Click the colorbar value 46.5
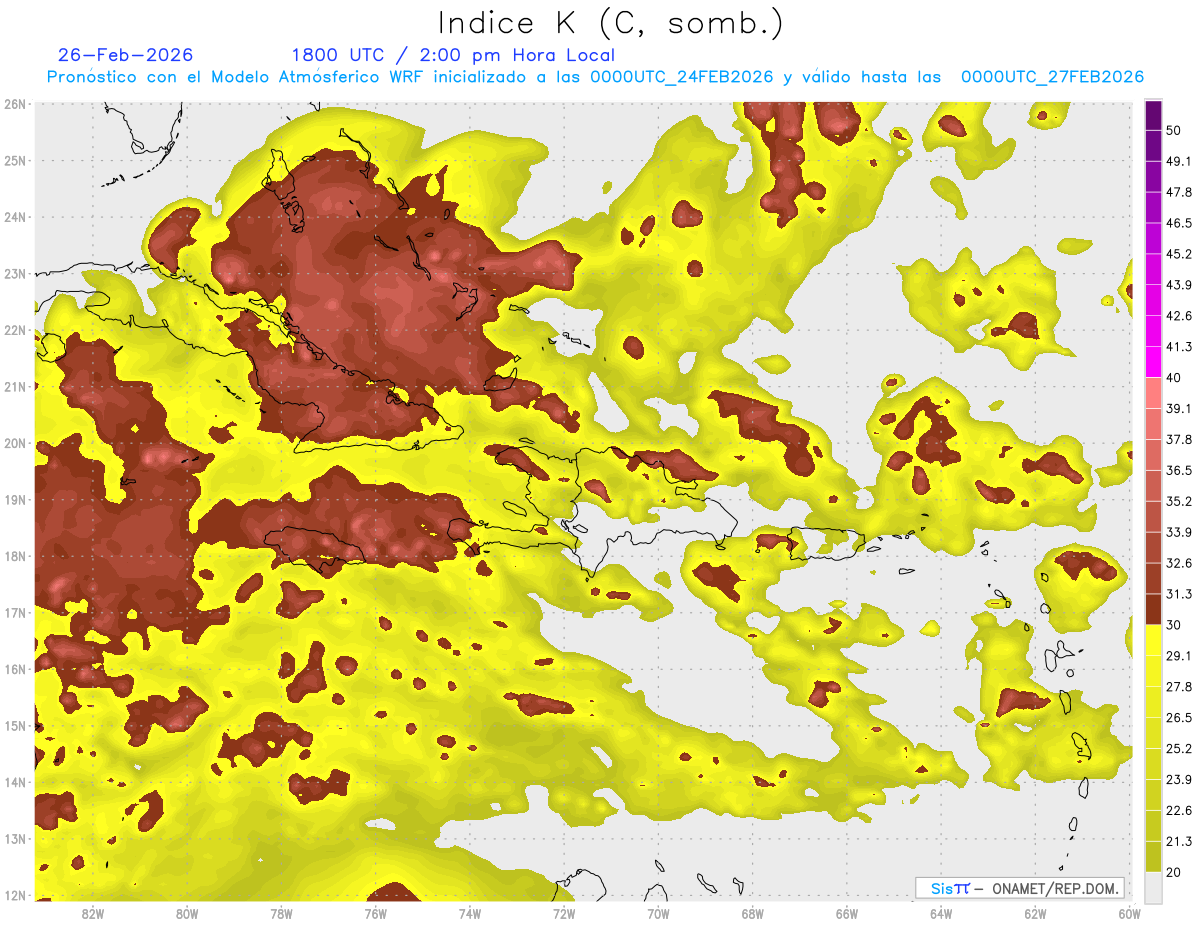 [x=1179, y=223]
